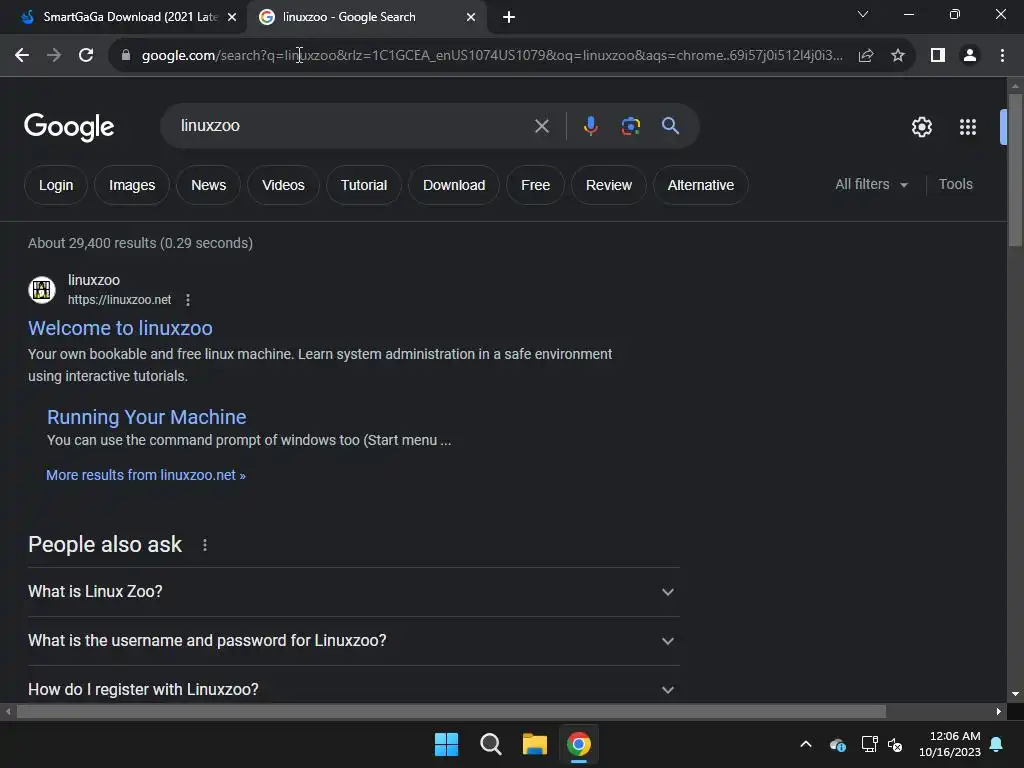The height and width of the screenshot is (768, 1024).
Task: Submit search with magnifier icon
Action: click(670, 126)
